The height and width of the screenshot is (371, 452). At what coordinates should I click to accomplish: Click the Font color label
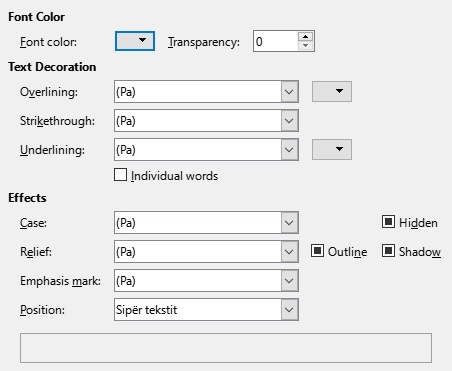48,42
